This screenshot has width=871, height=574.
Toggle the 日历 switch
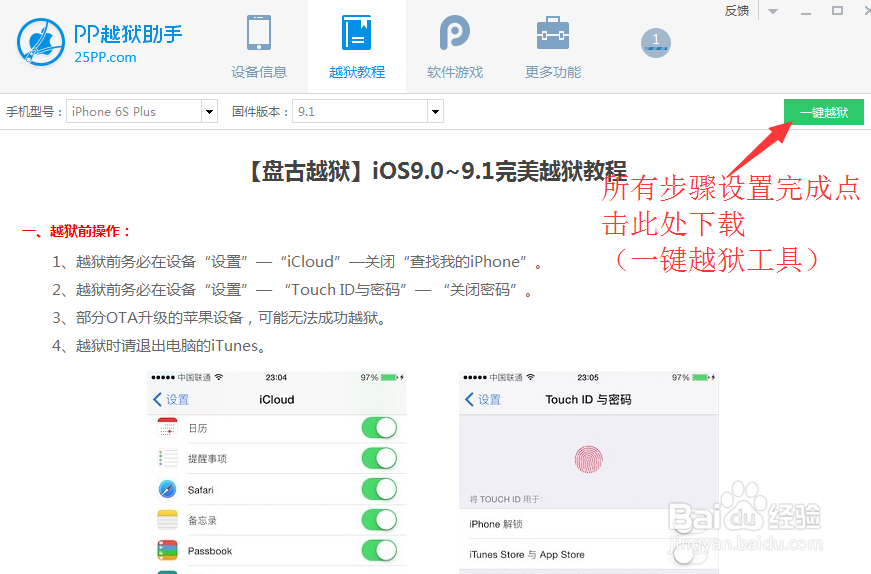379,428
